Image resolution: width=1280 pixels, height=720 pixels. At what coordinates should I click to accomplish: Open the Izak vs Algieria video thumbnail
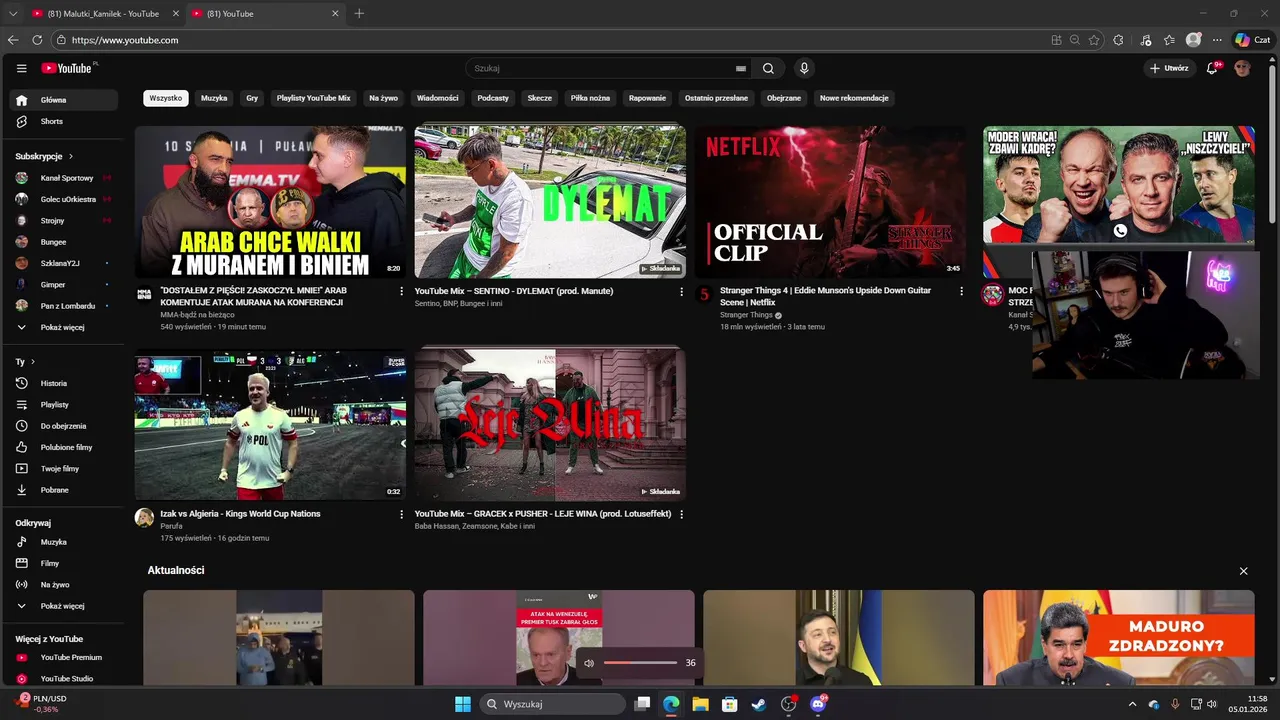tap(270, 423)
